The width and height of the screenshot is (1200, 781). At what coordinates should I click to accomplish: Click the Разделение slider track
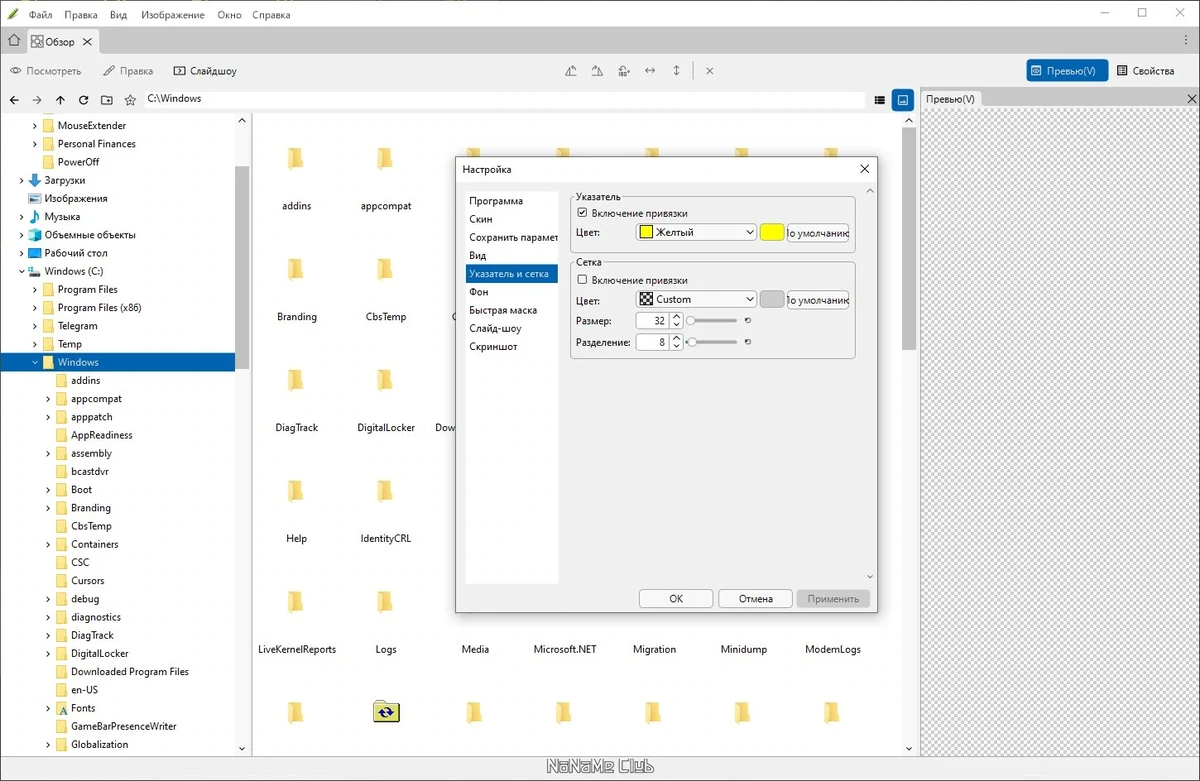click(x=712, y=342)
